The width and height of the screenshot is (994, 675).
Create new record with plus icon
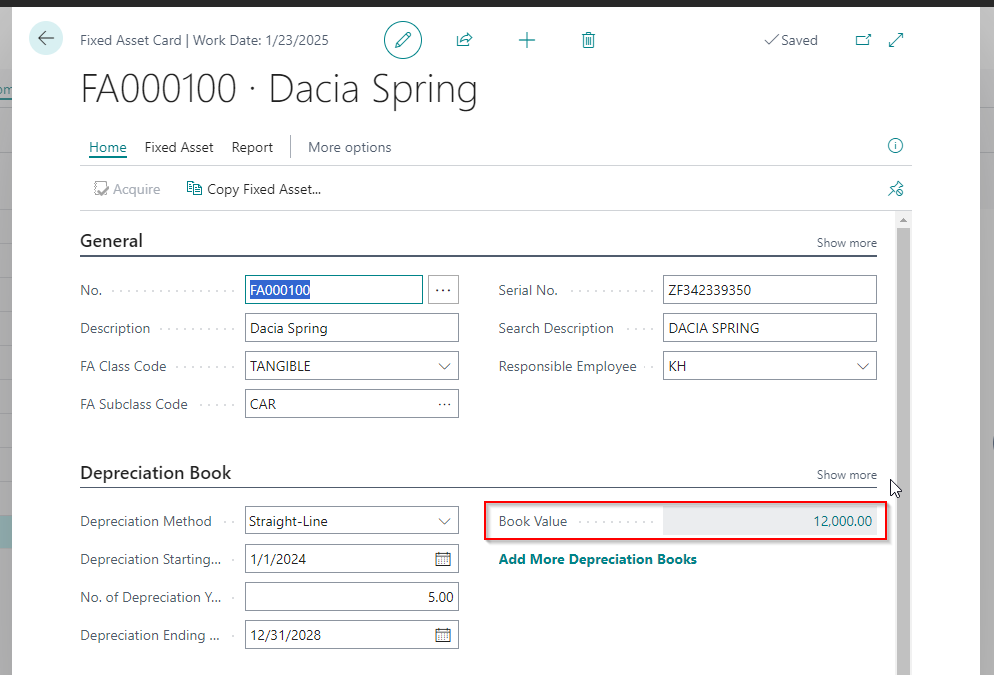click(527, 41)
